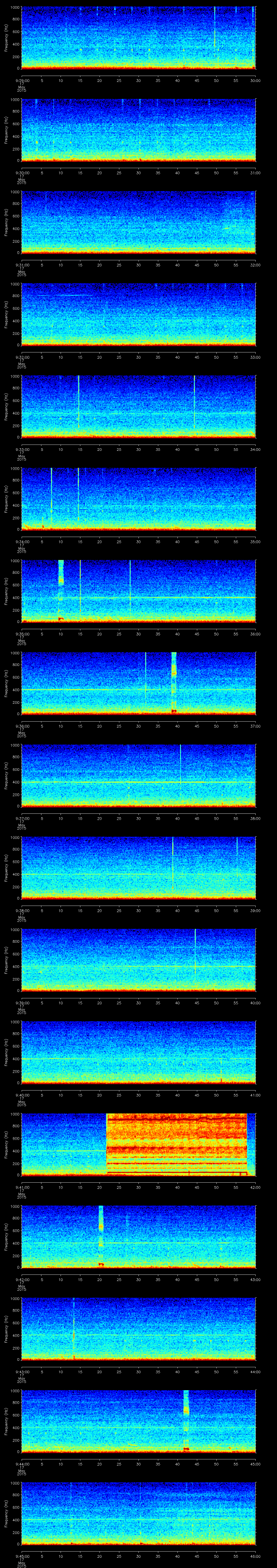Screen dimensions: 277x1568
Task: Select the '46:00' end time label
Action: 256,1556
